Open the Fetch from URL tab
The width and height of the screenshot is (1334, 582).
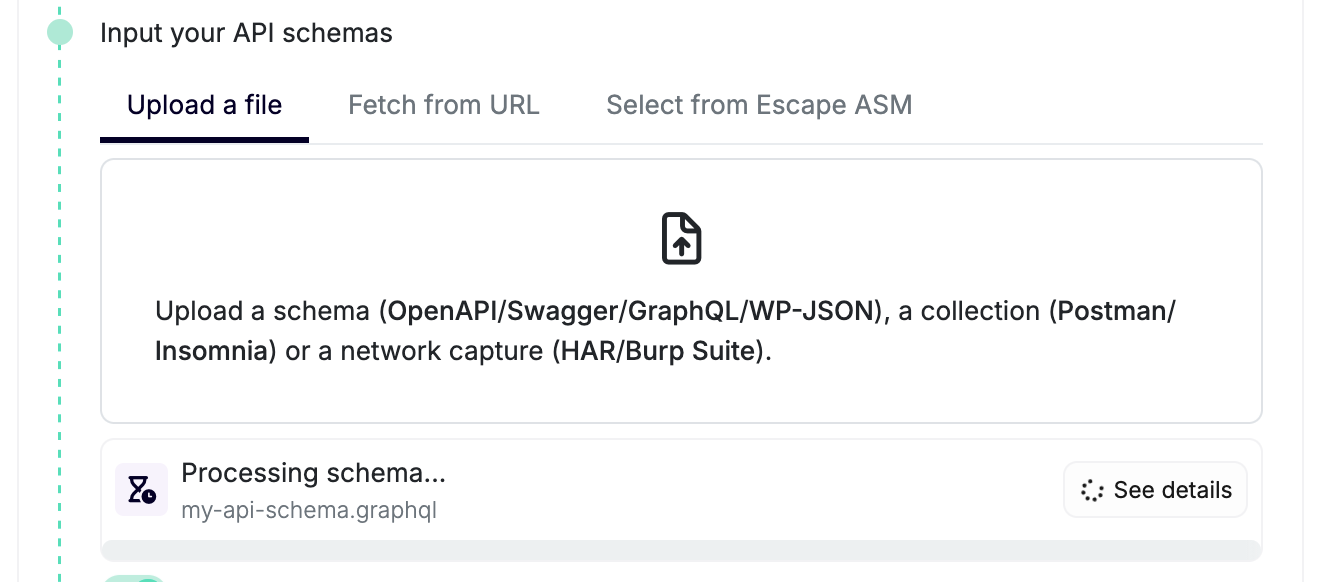tap(443, 105)
